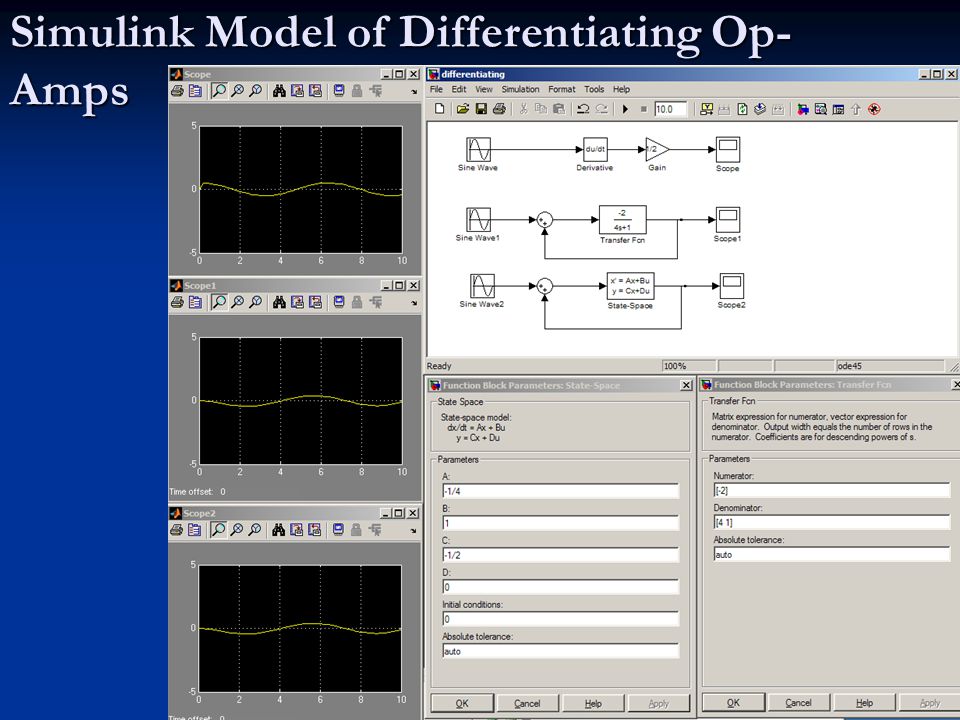Open a model file from the differentiating toolbar

(x=463, y=109)
